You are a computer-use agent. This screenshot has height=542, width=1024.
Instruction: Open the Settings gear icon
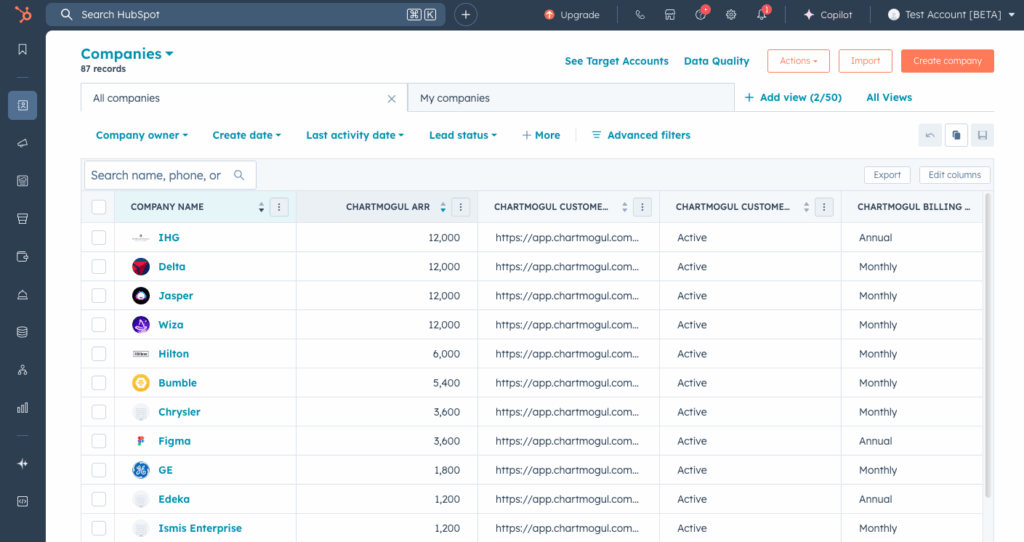coord(731,14)
